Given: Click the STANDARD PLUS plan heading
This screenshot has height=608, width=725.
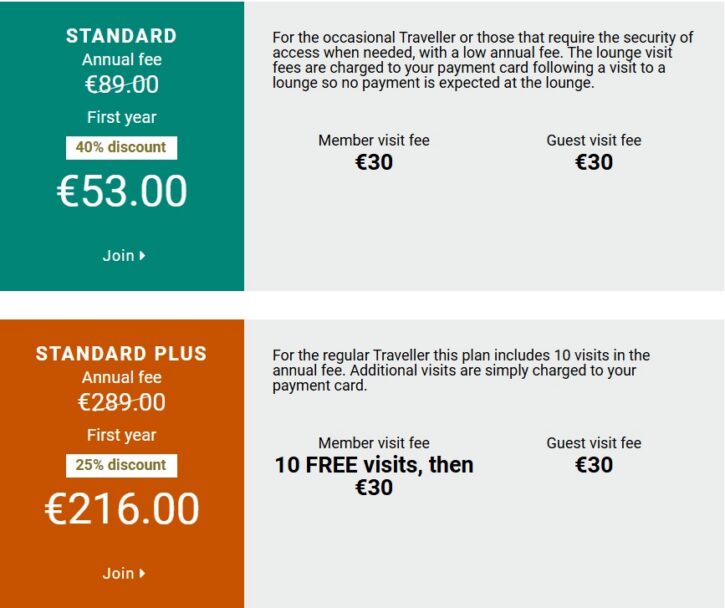Looking at the screenshot, I should click(x=121, y=354).
